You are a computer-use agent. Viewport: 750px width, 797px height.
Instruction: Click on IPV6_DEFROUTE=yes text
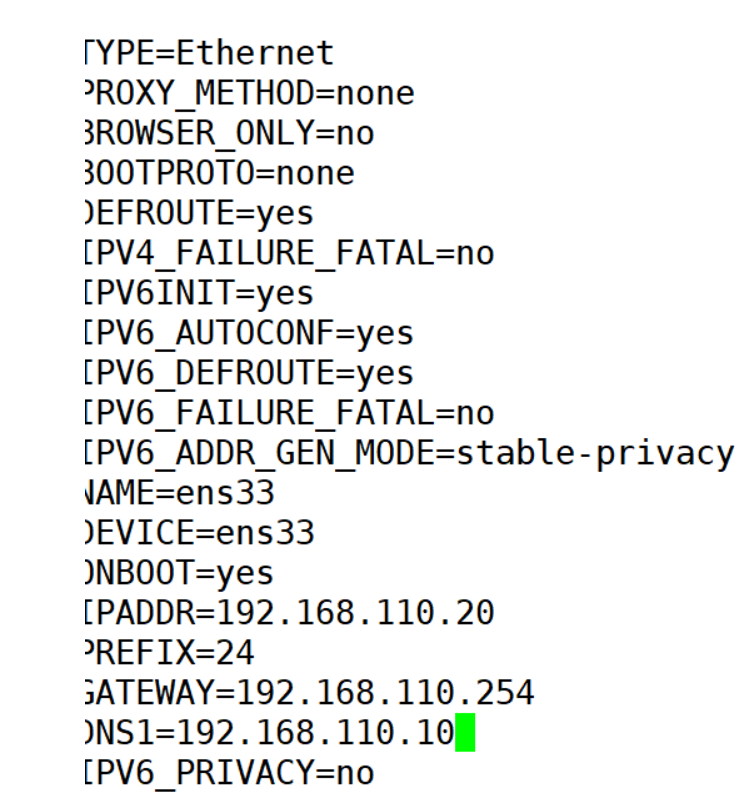click(249, 373)
